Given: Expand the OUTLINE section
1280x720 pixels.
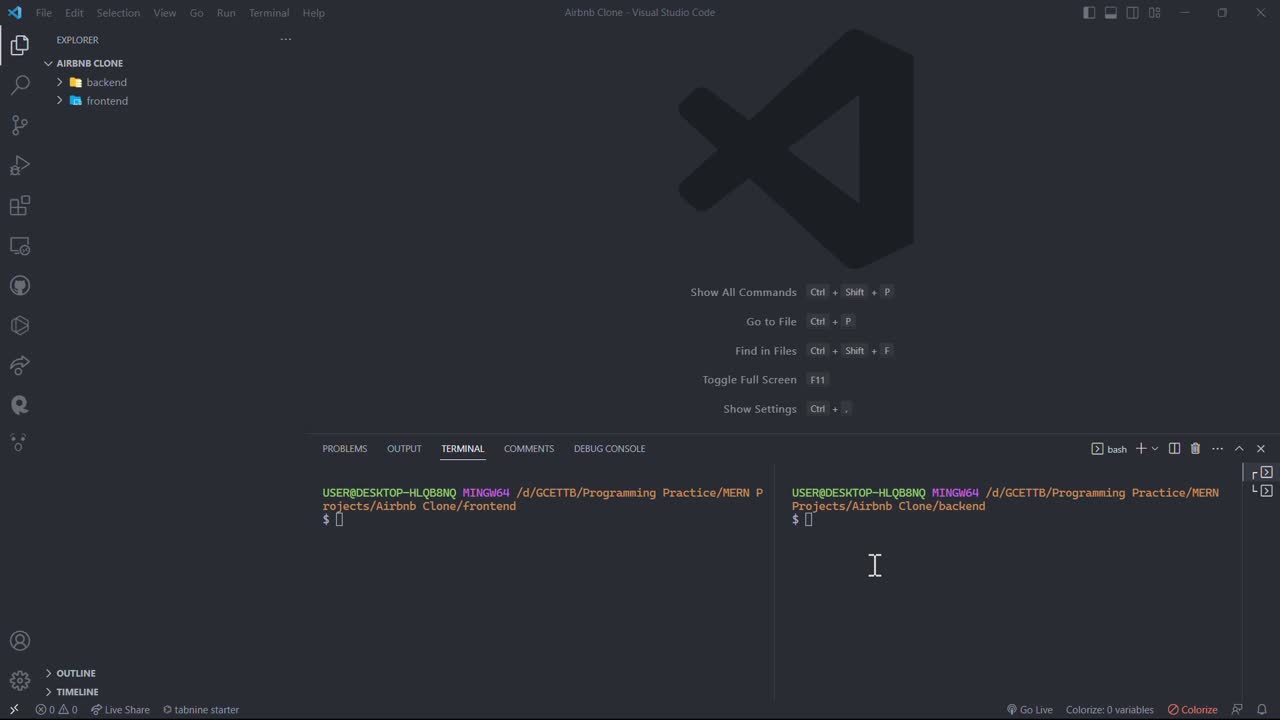Looking at the screenshot, I should (x=76, y=673).
